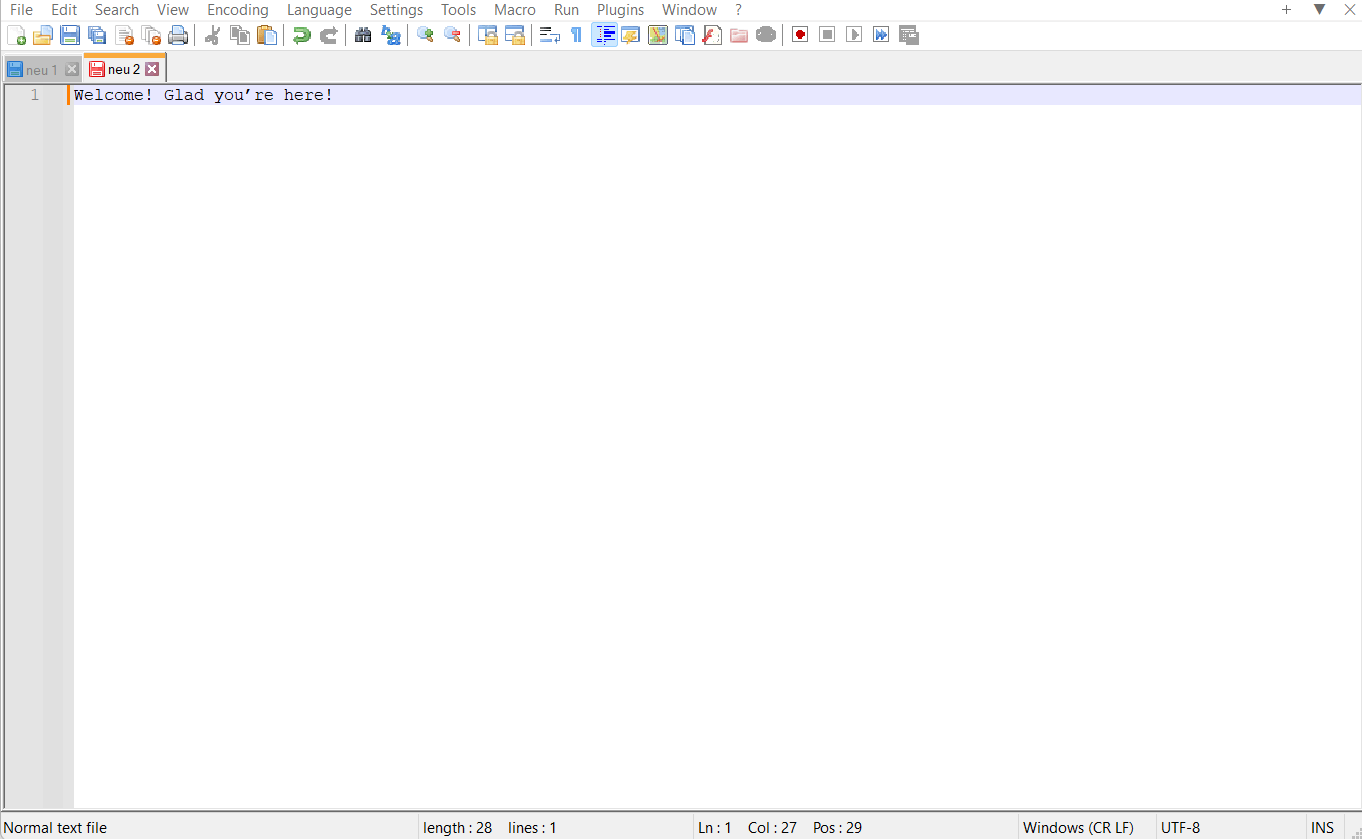Image resolution: width=1362 pixels, height=839 pixels.
Task: Toggle show all characters
Action: (576, 34)
